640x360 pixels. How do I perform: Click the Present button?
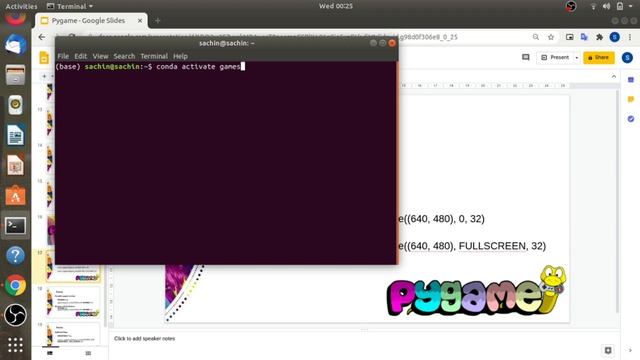555,58
